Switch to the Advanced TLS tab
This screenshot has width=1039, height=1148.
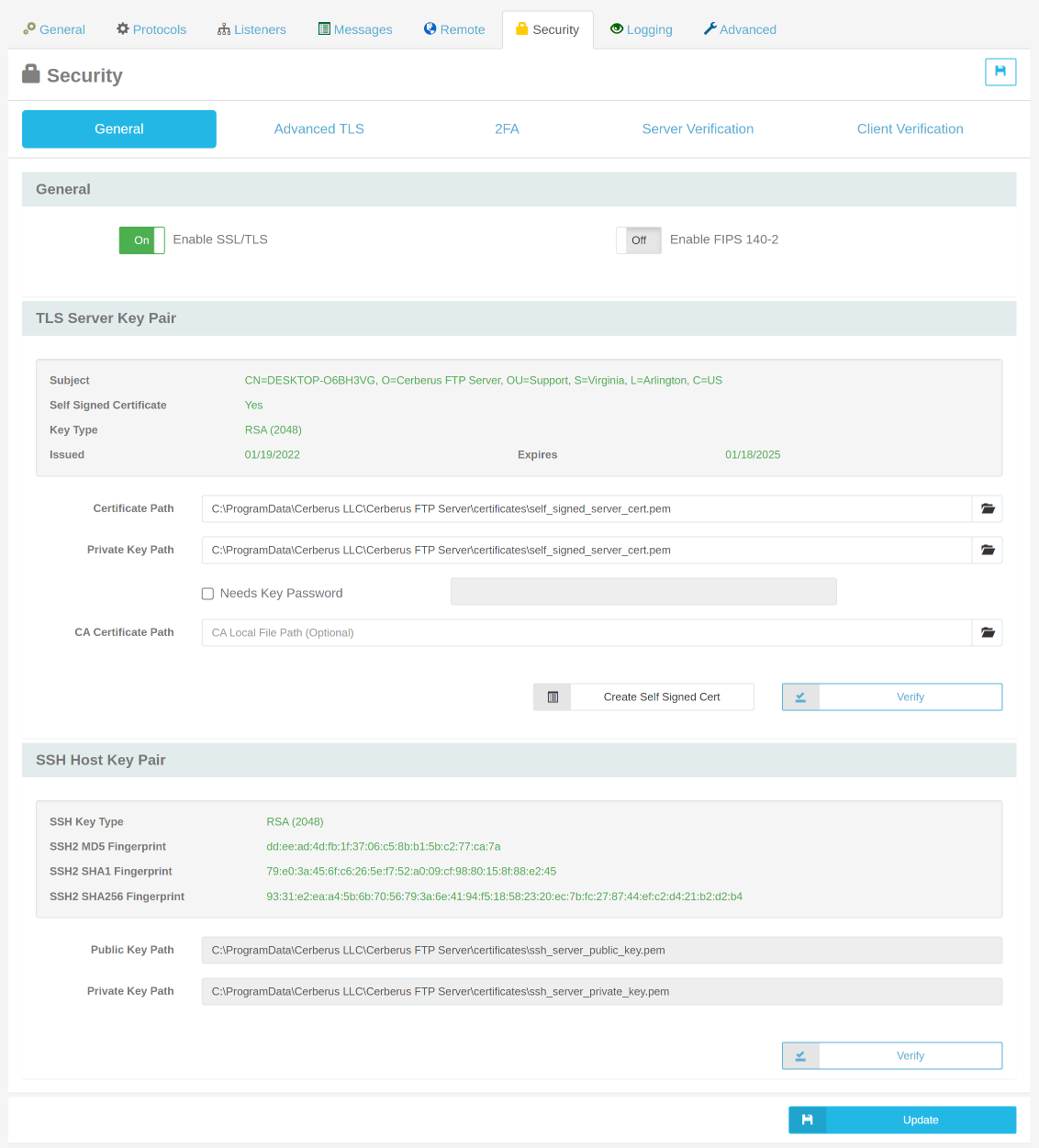click(318, 128)
